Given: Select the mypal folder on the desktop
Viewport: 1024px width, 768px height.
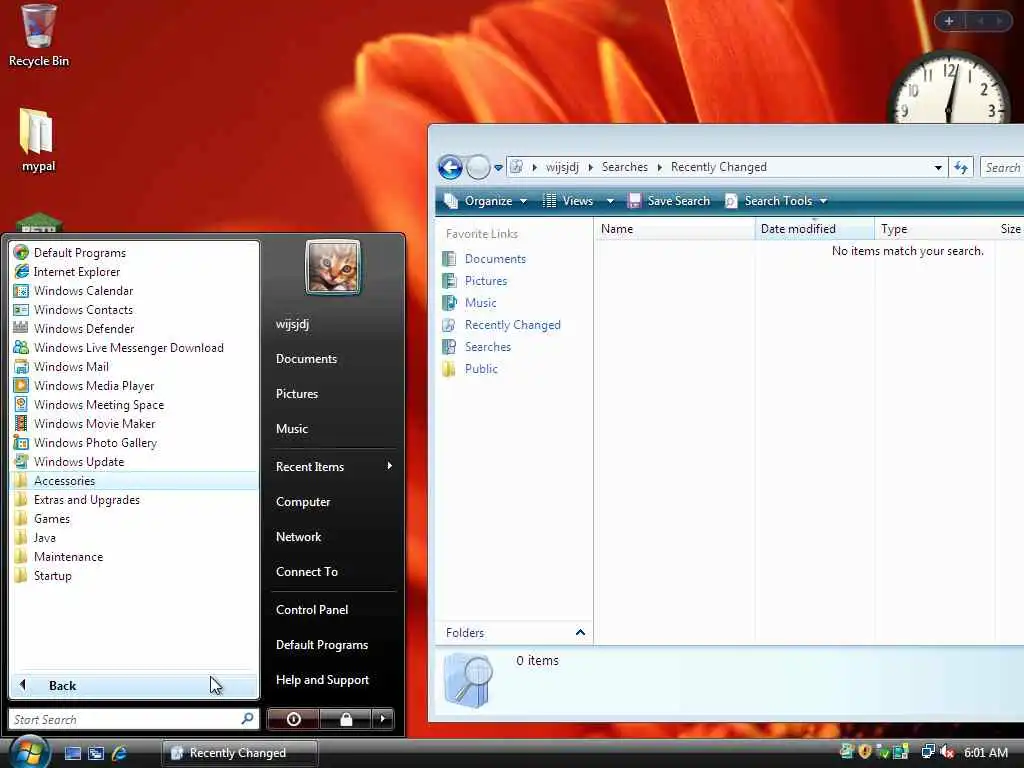Looking at the screenshot, I should pyautogui.click(x=38, y=140).
